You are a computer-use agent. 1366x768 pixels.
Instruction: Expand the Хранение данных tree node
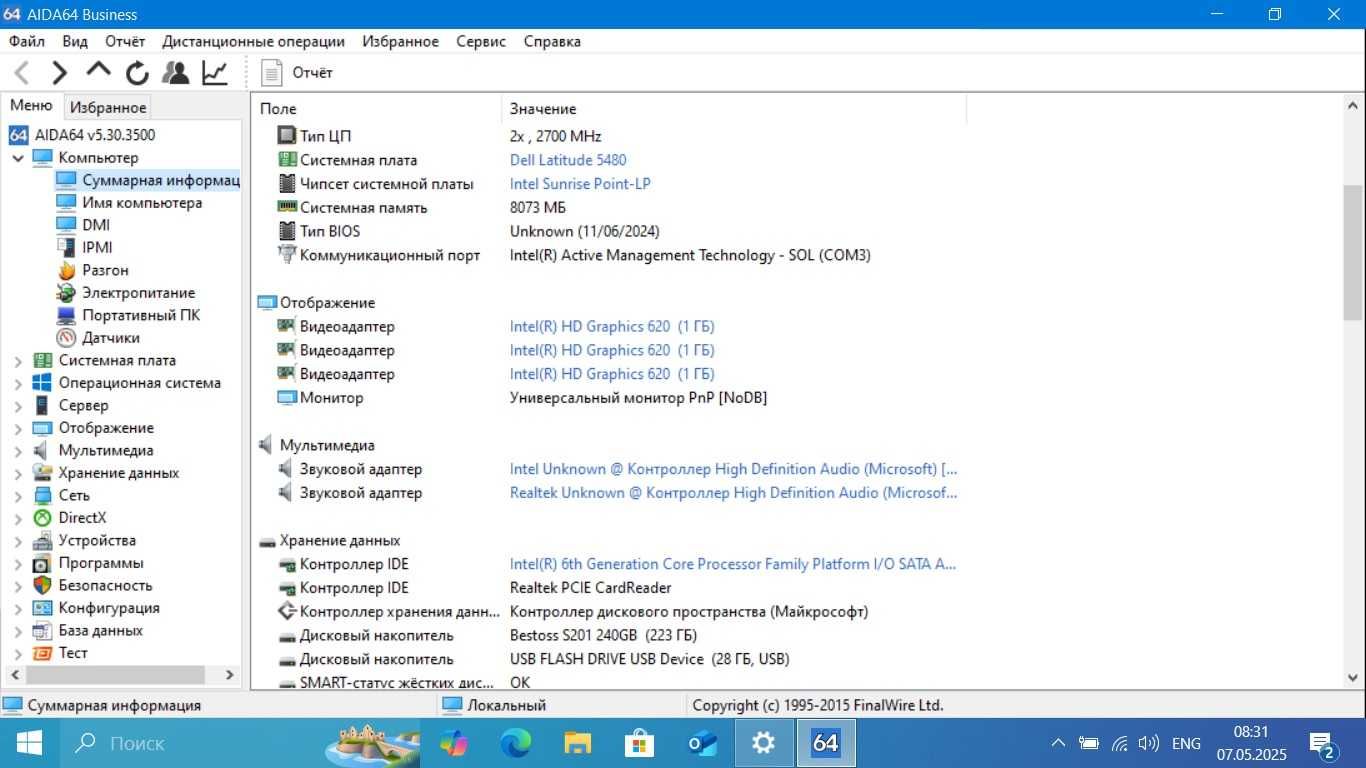(18, 473)
